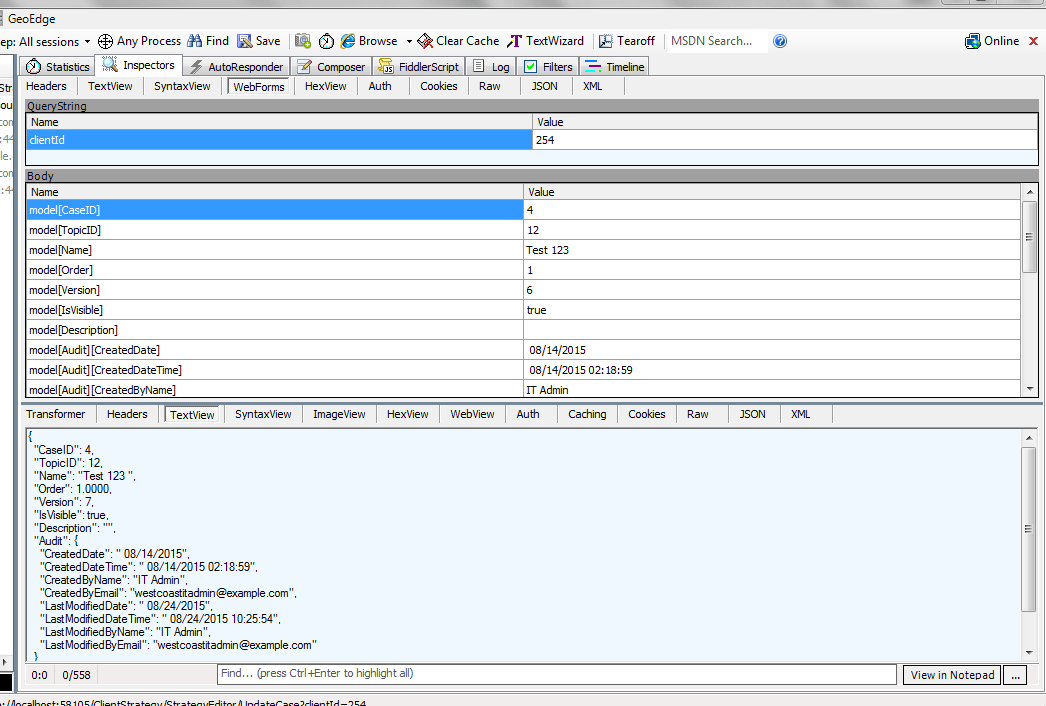This screenshot has height=706, width=1046.
Task: Click the View in Notepad button
Action: coord(952,675)
